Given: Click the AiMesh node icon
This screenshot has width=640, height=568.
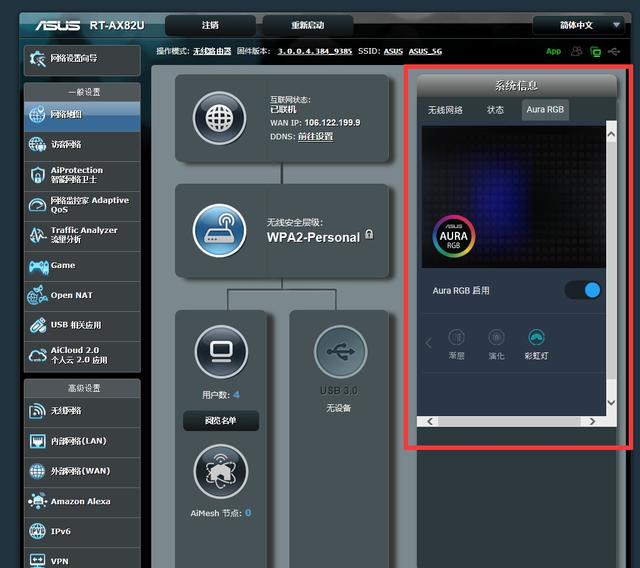Looking at the screenshot, I should (220, 471).
